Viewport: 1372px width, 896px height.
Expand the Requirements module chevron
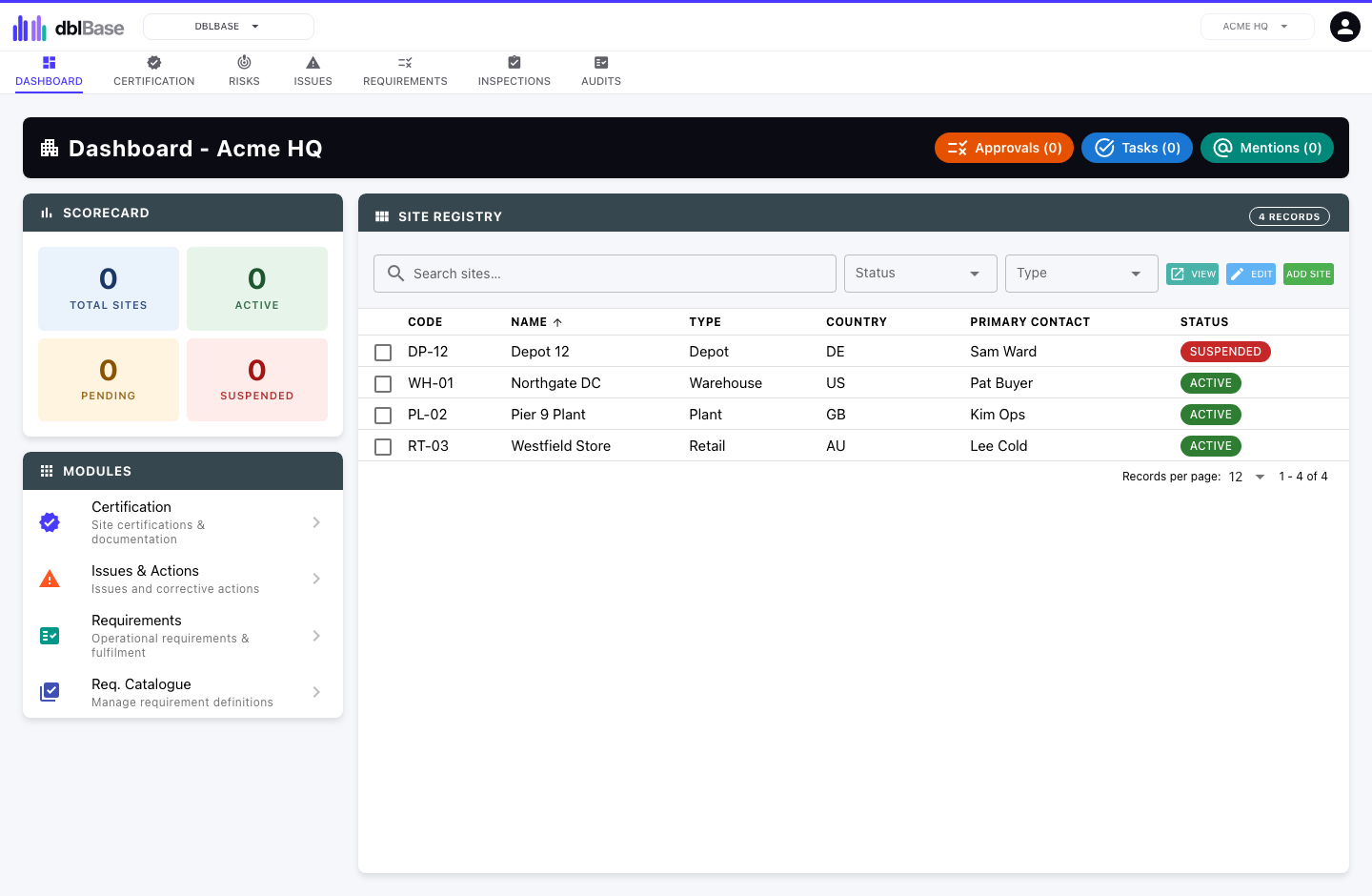click(316, 636)
